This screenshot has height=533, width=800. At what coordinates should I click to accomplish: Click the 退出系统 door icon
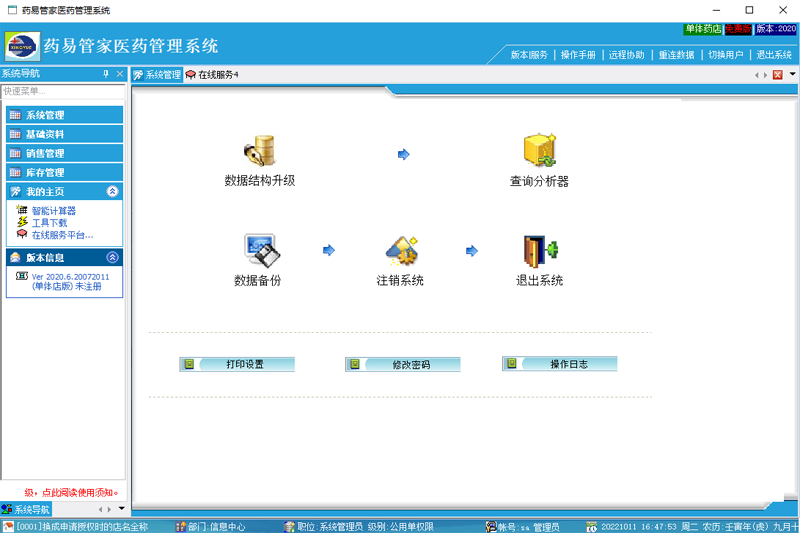[540, 251]
